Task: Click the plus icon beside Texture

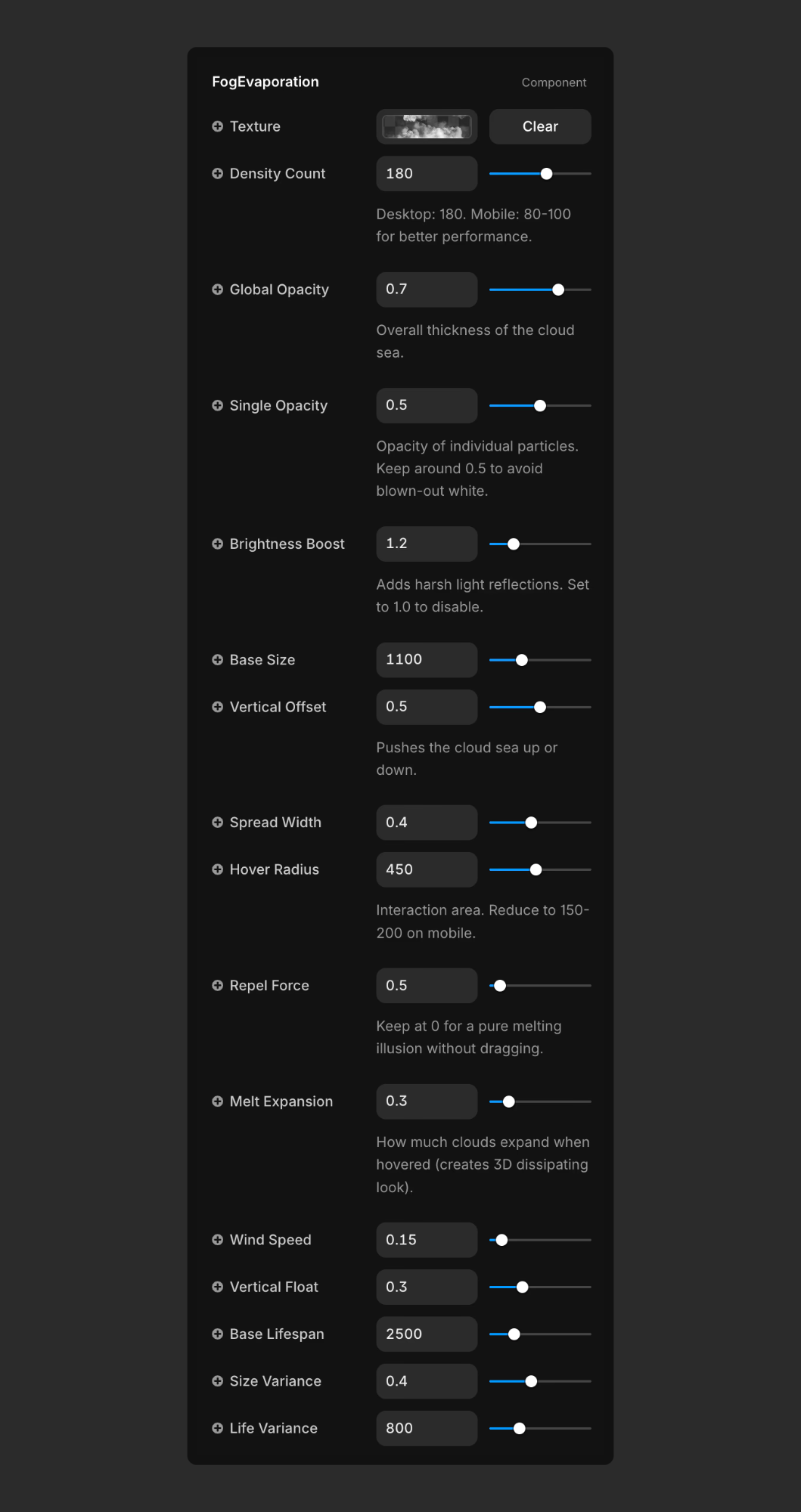Action: 218,126
